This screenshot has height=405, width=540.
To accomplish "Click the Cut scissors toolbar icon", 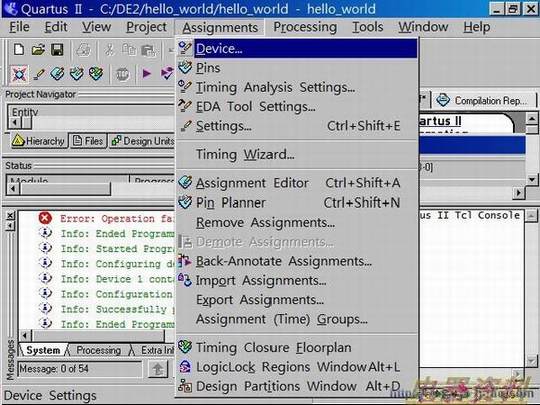I will (110, 50).
